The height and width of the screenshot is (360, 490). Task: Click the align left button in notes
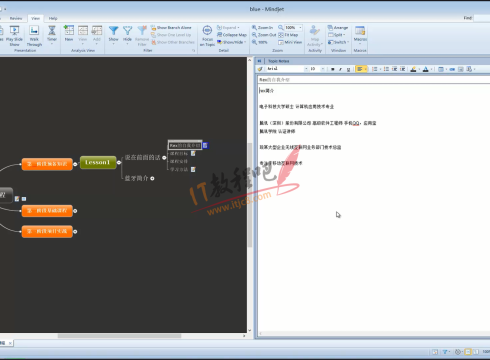point(359,69)
